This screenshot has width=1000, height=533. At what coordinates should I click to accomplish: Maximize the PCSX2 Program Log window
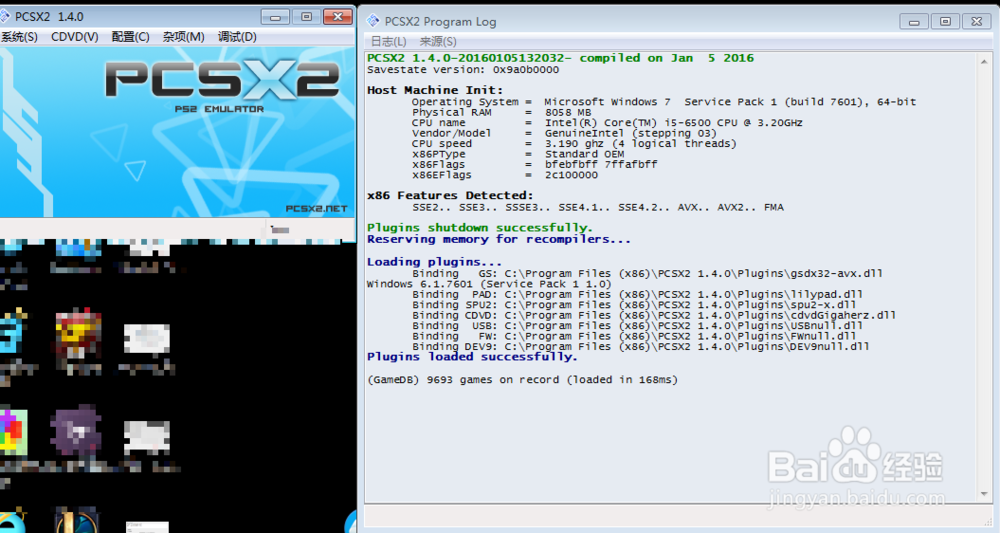click(x=945, y=22)
